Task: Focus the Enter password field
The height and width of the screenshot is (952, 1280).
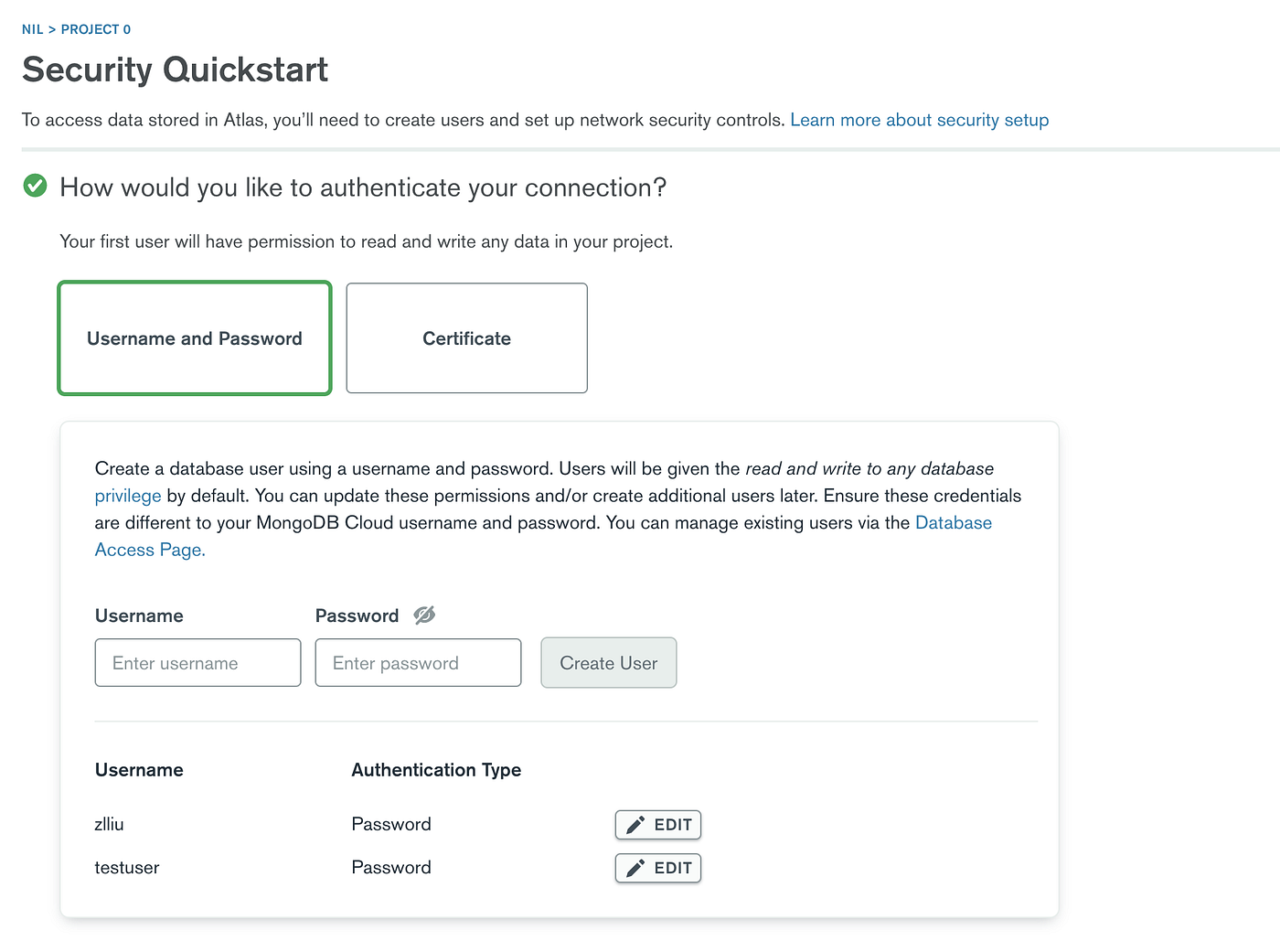Action: 418,663
